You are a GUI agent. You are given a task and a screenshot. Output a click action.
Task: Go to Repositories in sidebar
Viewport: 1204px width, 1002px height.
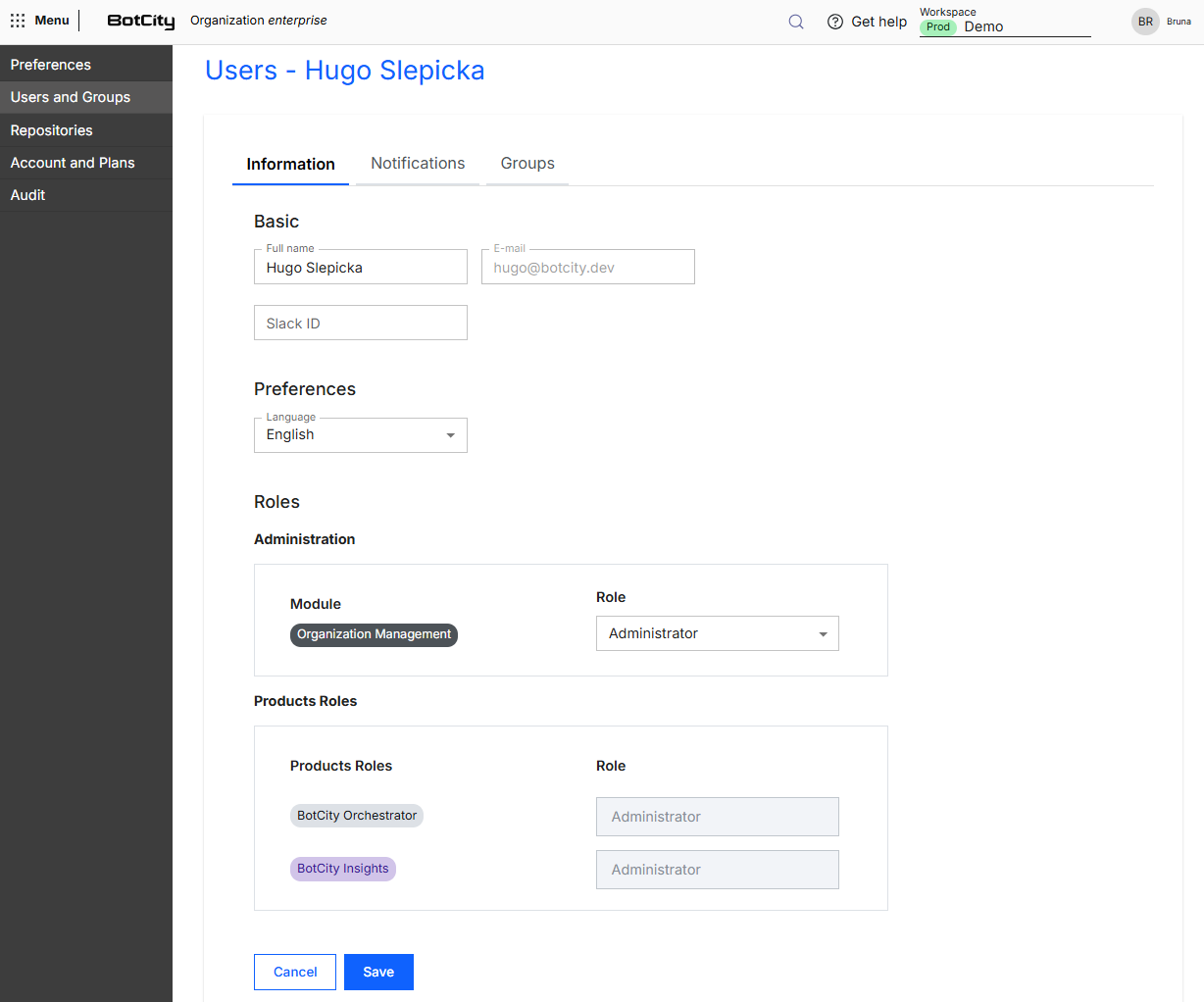click(86, 130)
